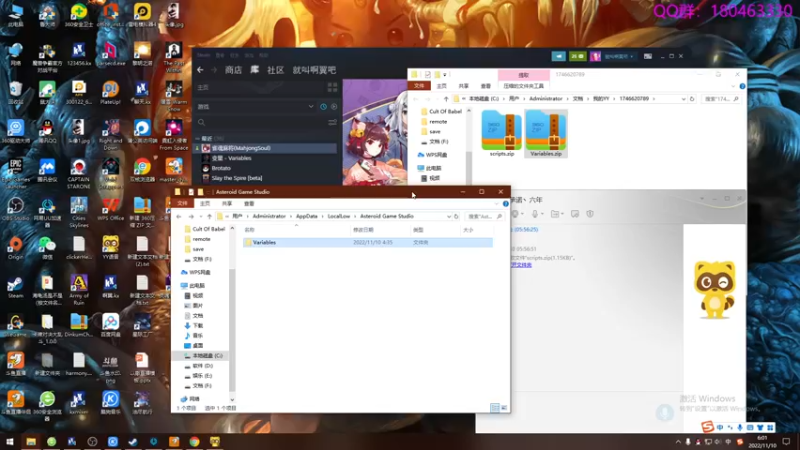Click the search box in the 1746620789 window
This screenshot has height=450, width=800.
click(720, 99)
